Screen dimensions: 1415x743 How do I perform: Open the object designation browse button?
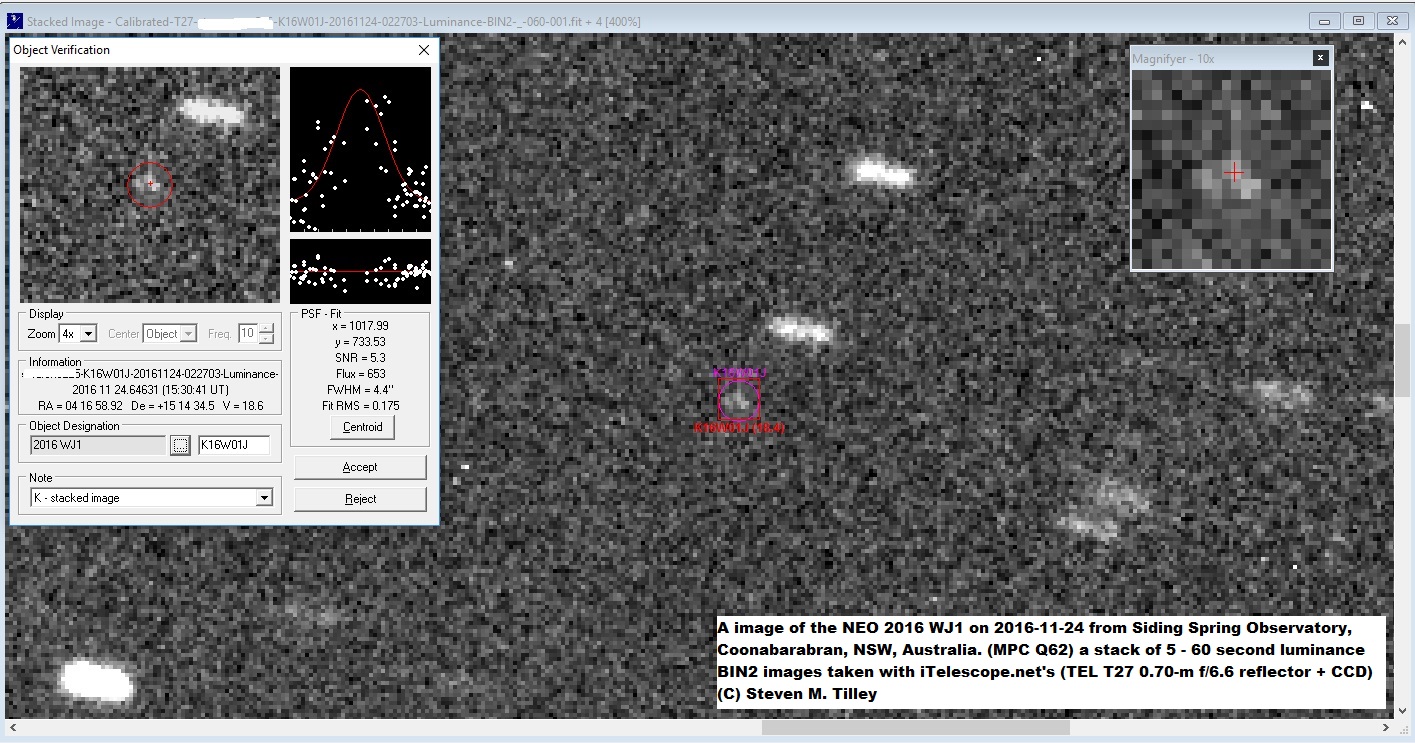pyautogui.click(x=180, y=444)
